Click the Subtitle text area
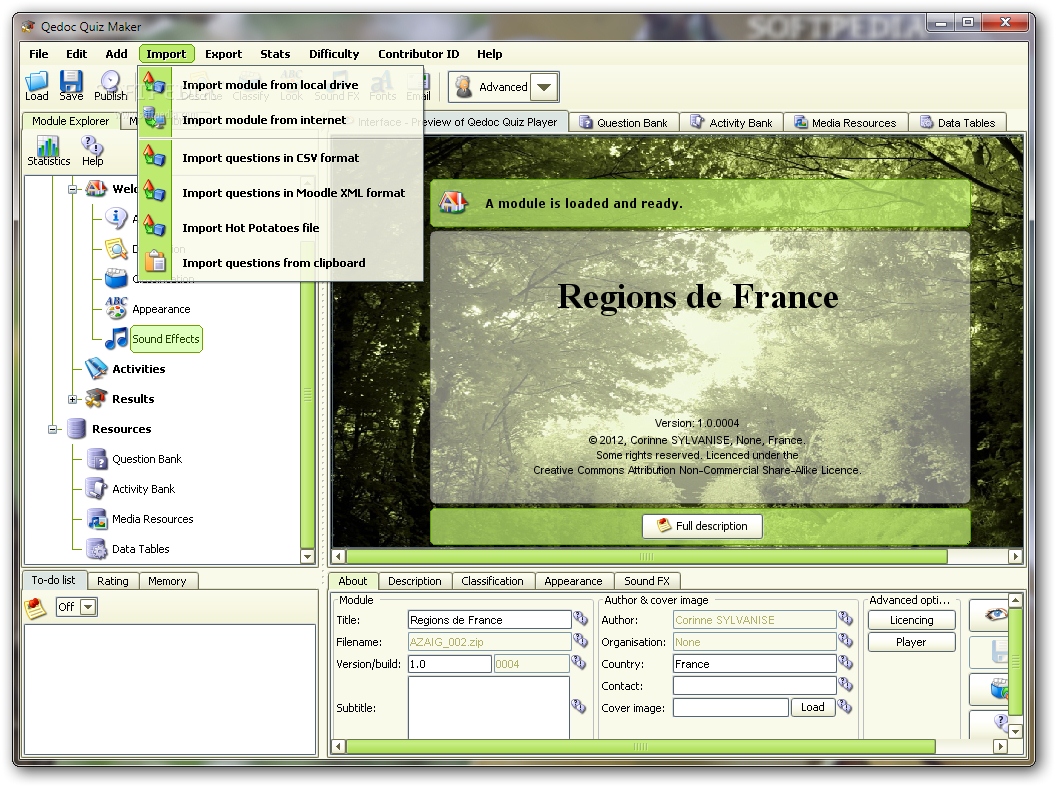1056x787 pixels. [x=489, y=707]
